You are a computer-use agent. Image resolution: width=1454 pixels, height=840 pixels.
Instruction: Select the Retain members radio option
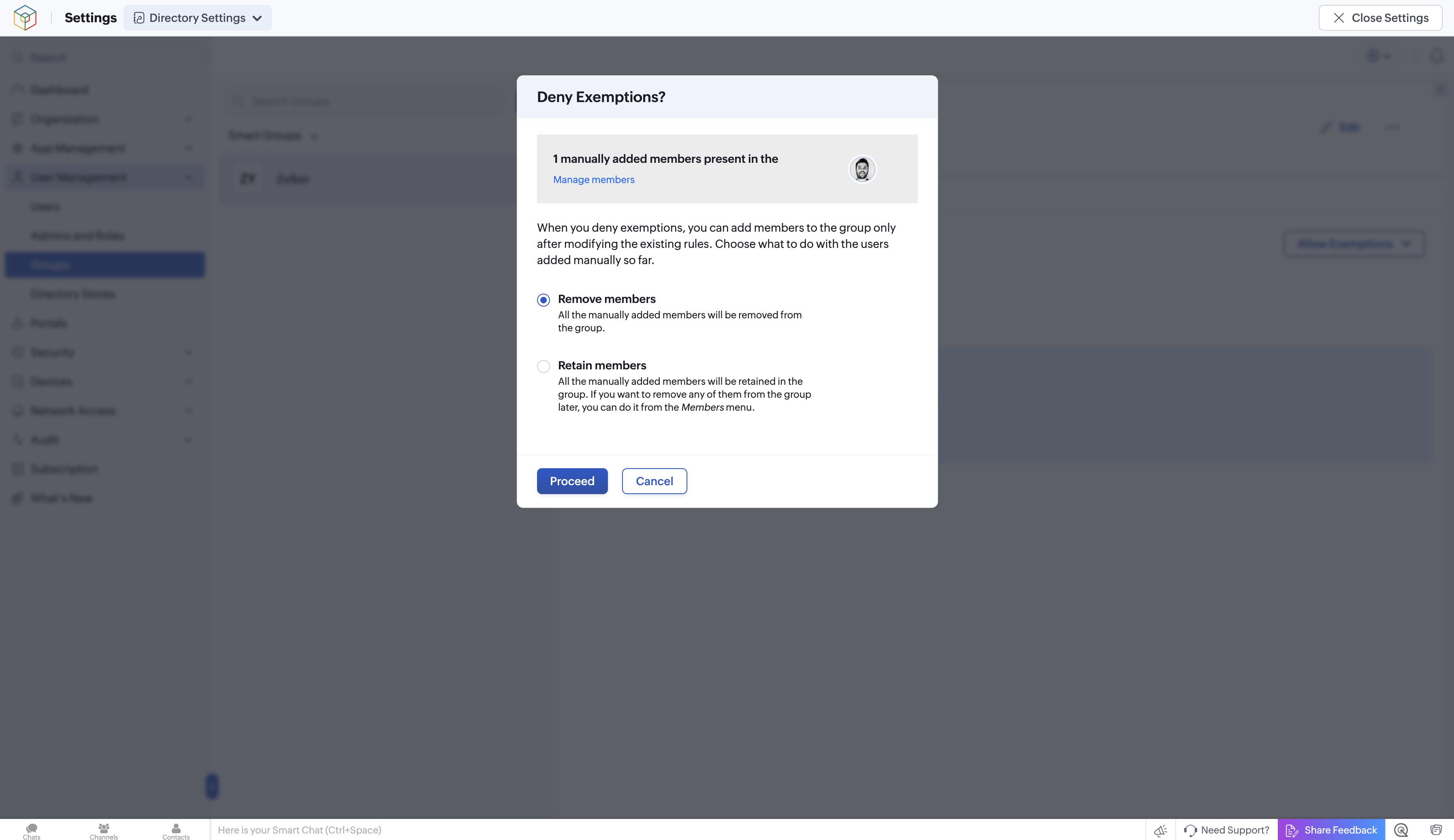point(543,367)
